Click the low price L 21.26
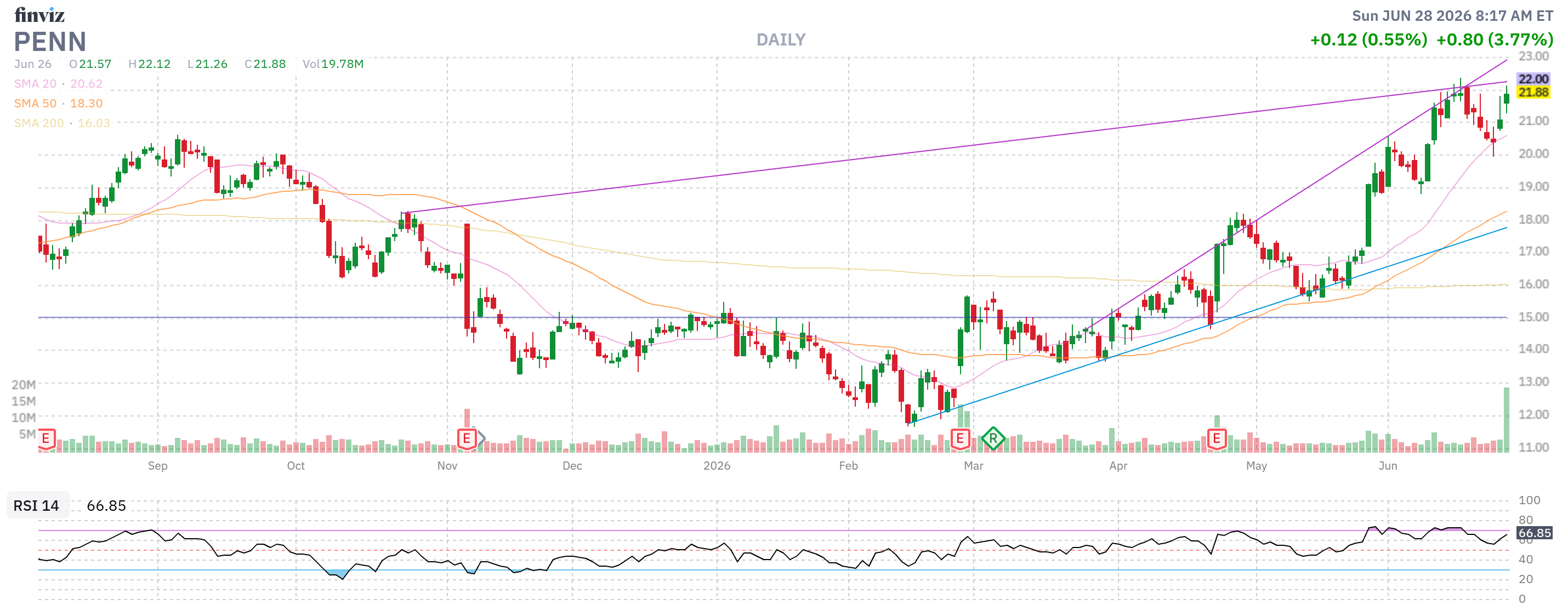The image size is (1568, 616). coord(208,65)
